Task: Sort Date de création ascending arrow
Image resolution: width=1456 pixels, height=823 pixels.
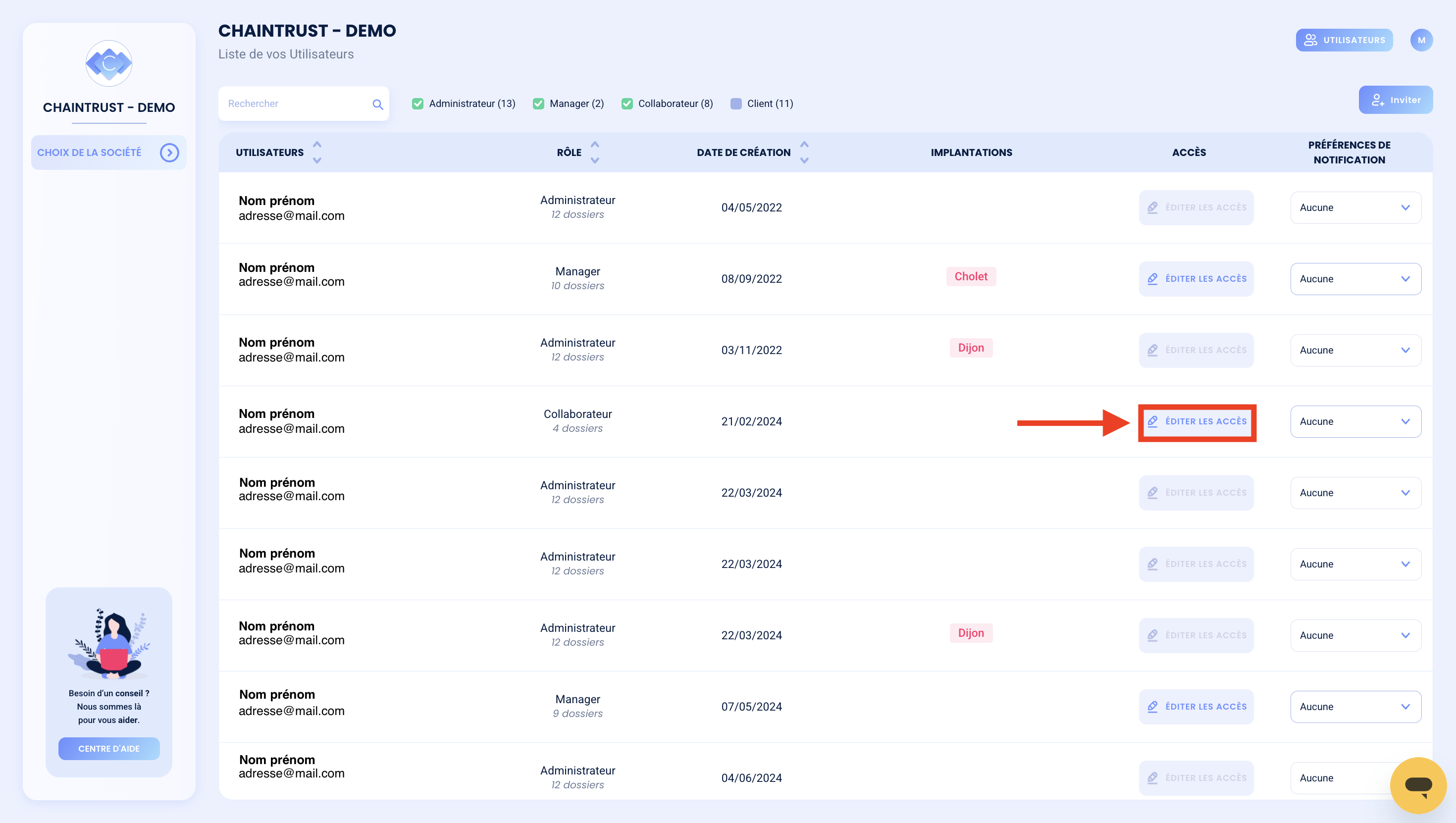Action: click(x=804, y=145)
